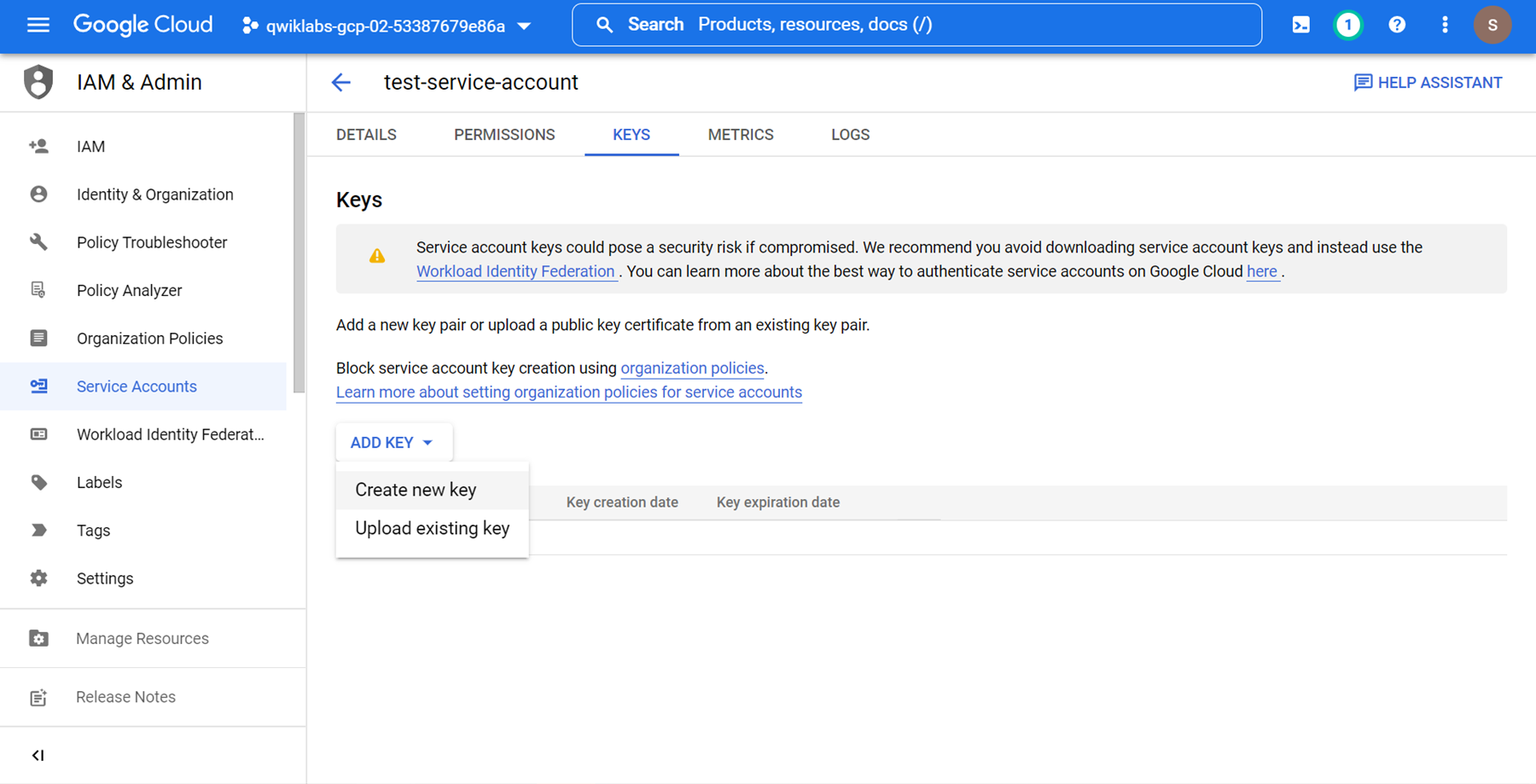Switch to the Permissions tab
This screenshot has width=1536, height=784.
pyautogui.click(x=504, y=135)
